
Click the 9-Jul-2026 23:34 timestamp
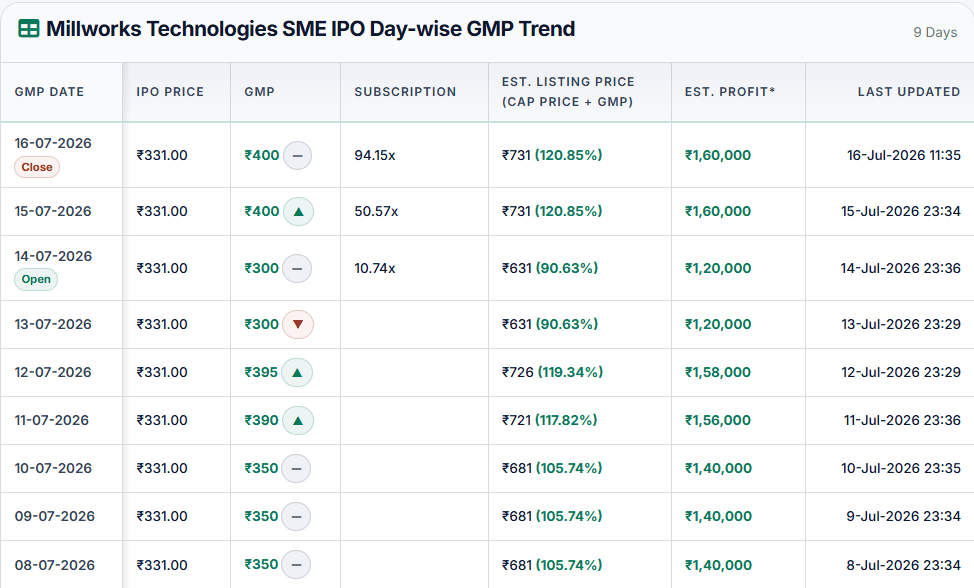coord(903,517)
